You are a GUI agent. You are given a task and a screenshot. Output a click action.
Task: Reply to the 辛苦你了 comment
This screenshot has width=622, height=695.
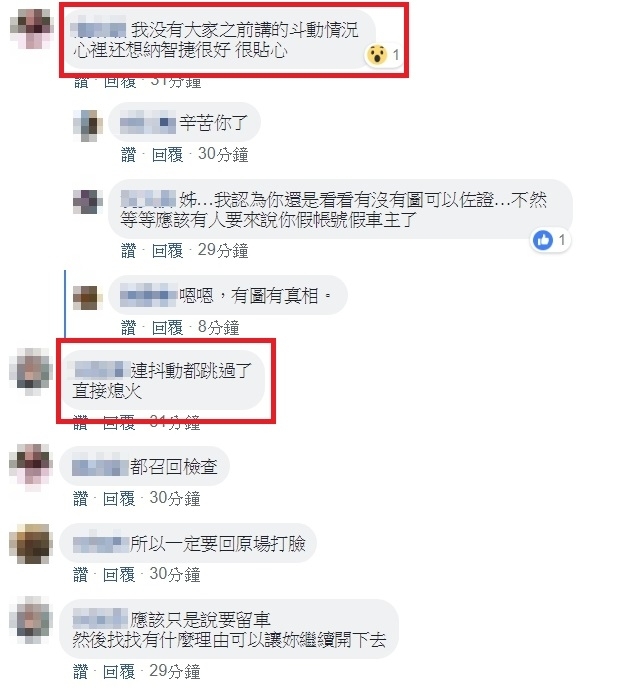[x=167, y=155]
